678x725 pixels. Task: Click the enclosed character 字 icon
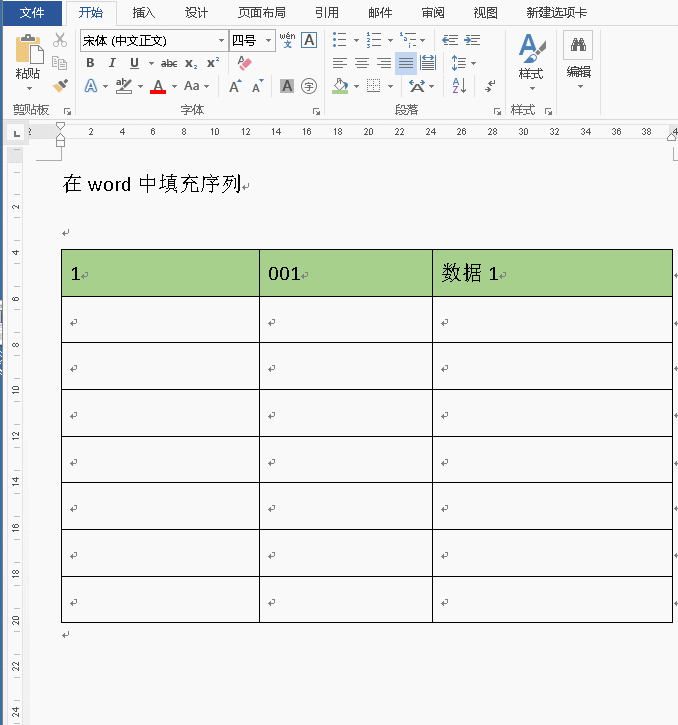click(x=308, y=86)
